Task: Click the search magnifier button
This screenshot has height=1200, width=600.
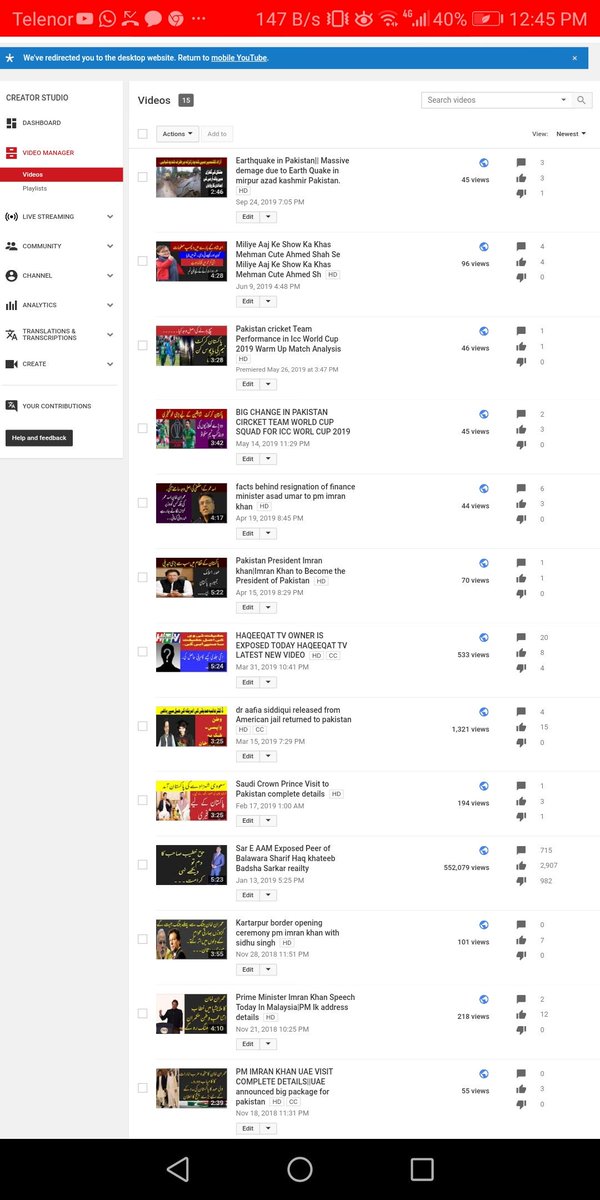Action: click(583, 100)
